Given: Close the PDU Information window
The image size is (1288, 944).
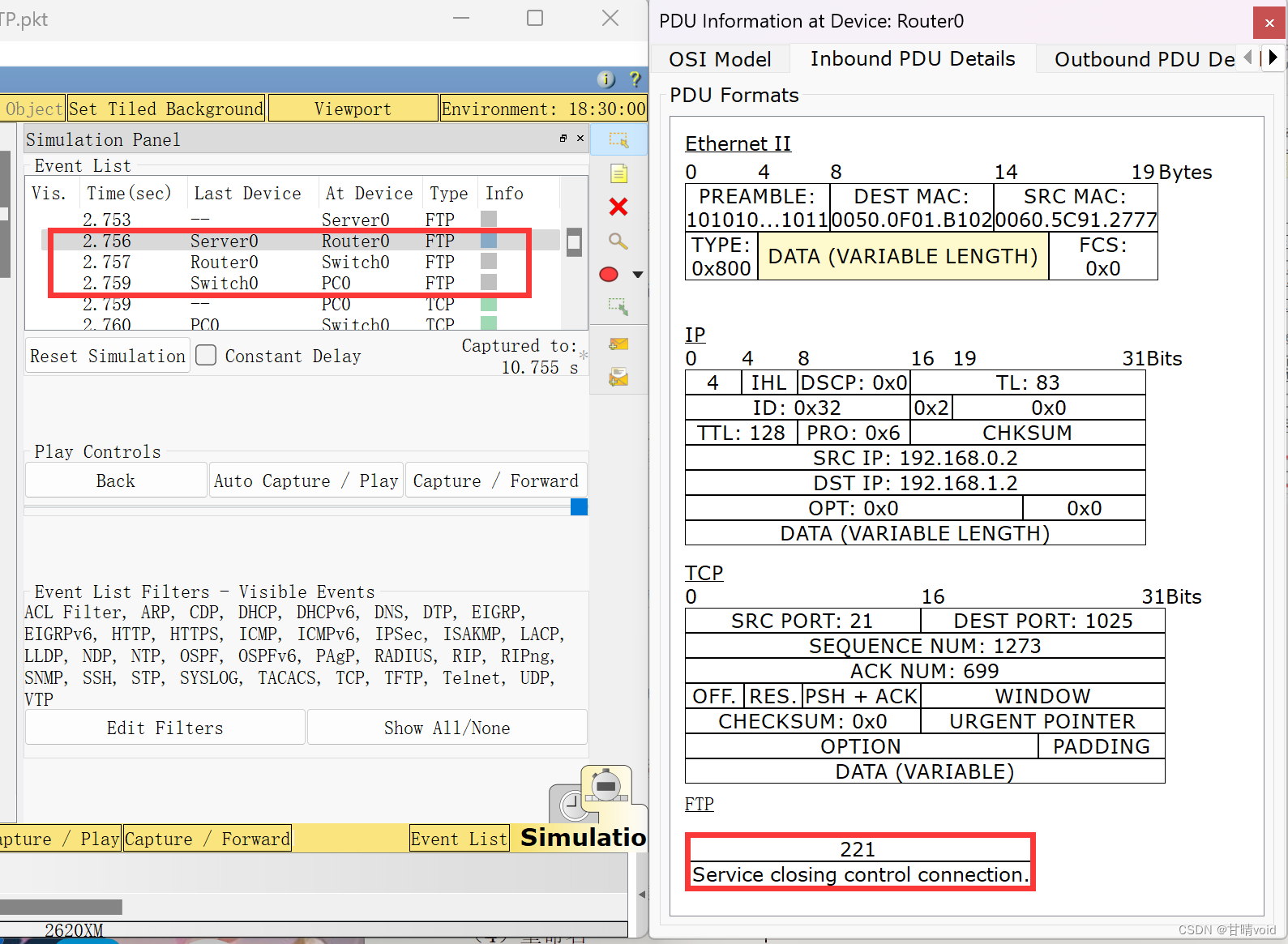Looking at the screenshot, I should coord(1269,23).
